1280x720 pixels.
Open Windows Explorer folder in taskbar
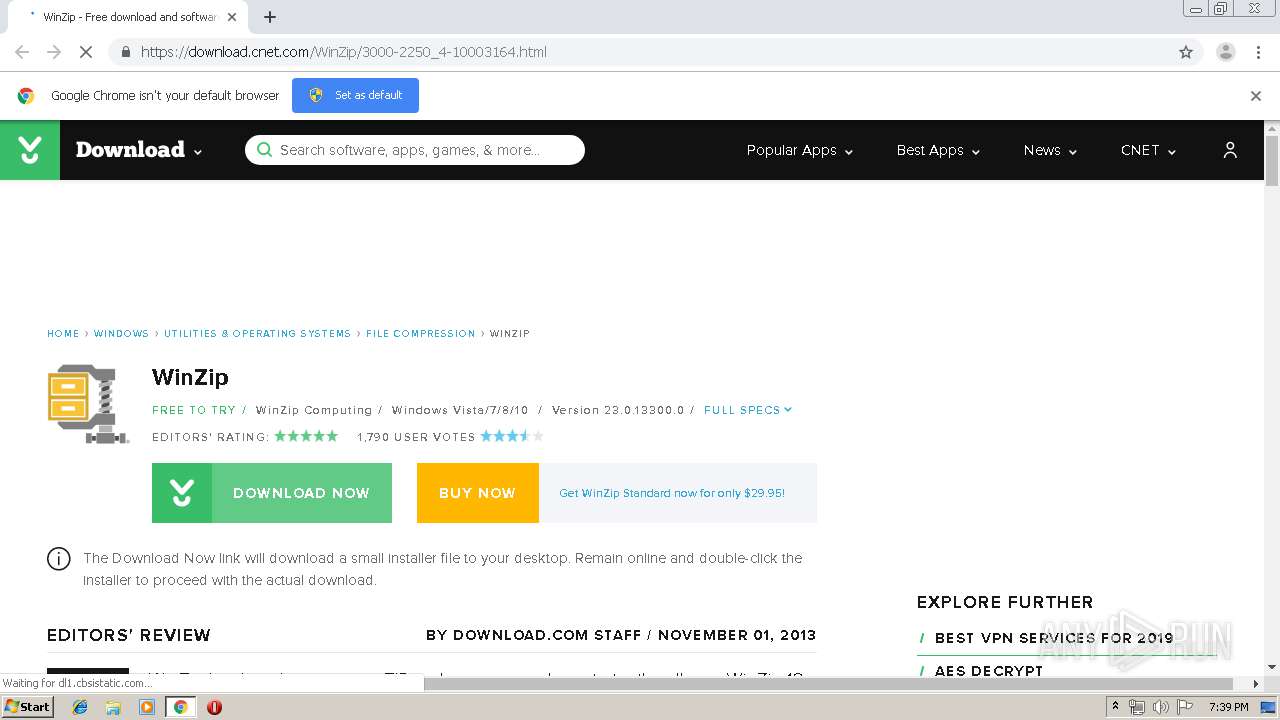coord(113,707)
